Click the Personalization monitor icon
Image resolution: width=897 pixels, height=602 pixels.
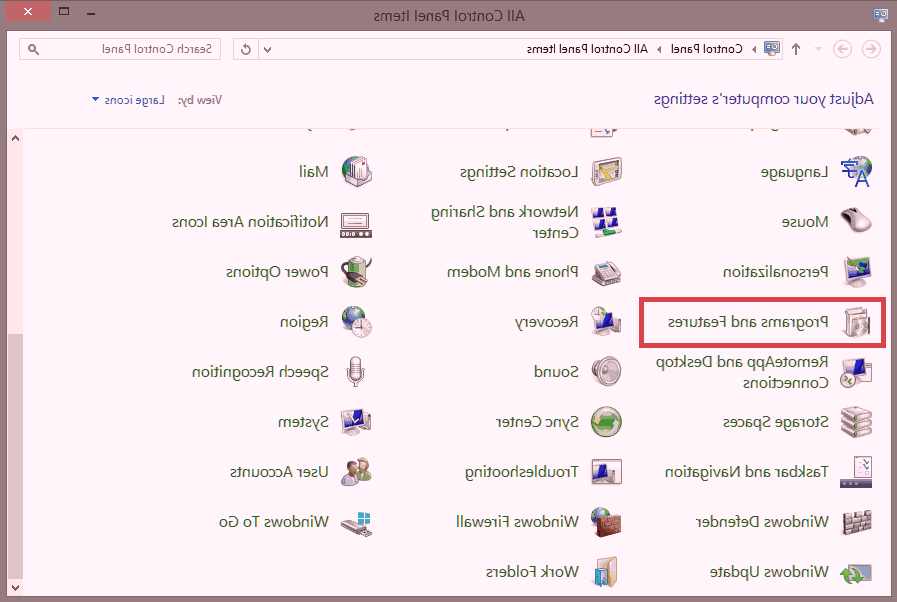tap(856, 271)
